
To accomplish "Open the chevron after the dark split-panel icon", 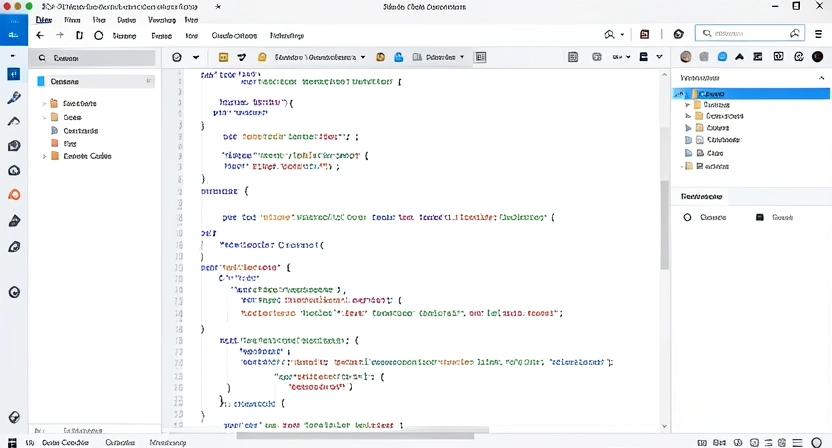I will (x=660, y=57).
